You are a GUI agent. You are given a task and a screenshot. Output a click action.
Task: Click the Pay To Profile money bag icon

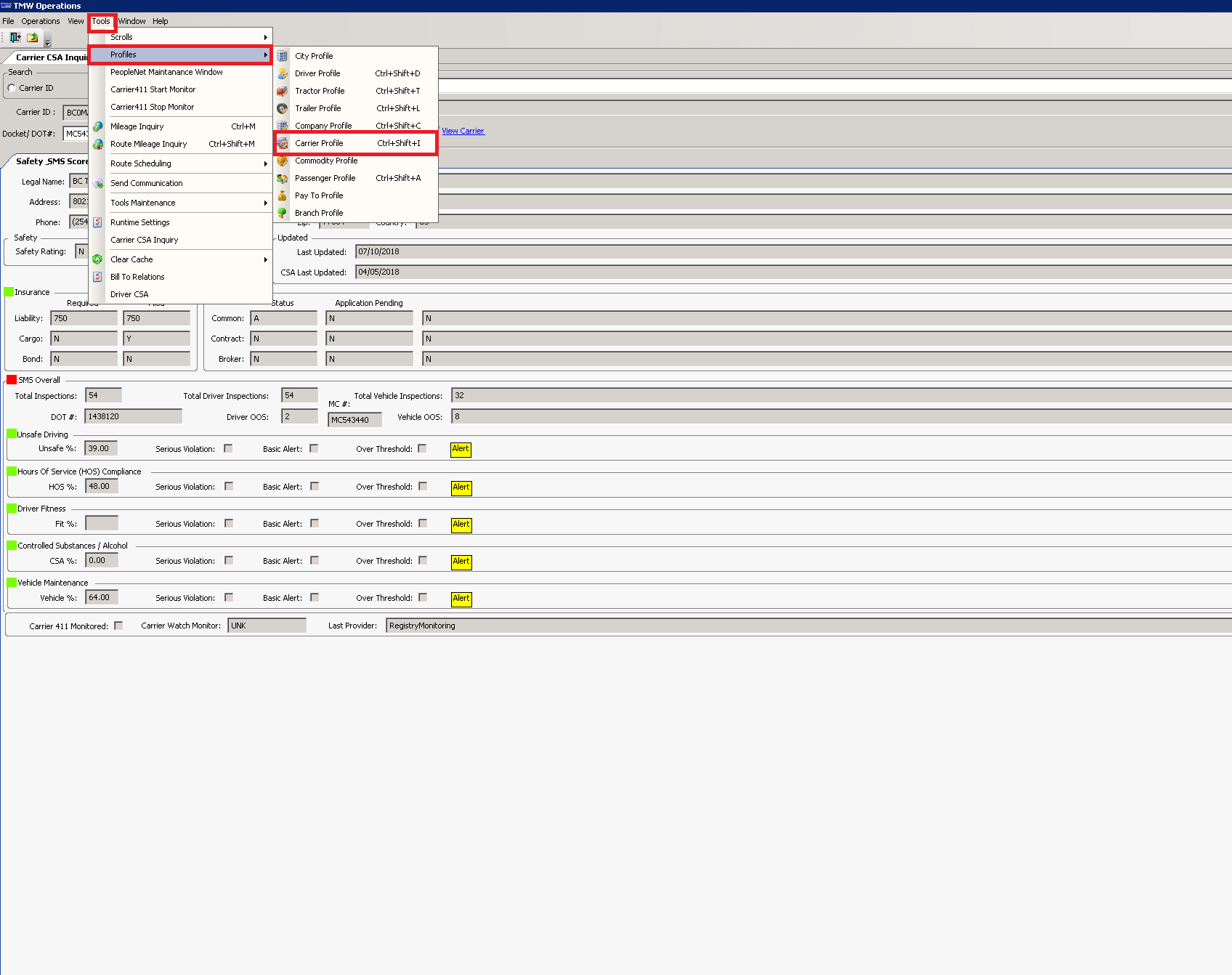283,195
